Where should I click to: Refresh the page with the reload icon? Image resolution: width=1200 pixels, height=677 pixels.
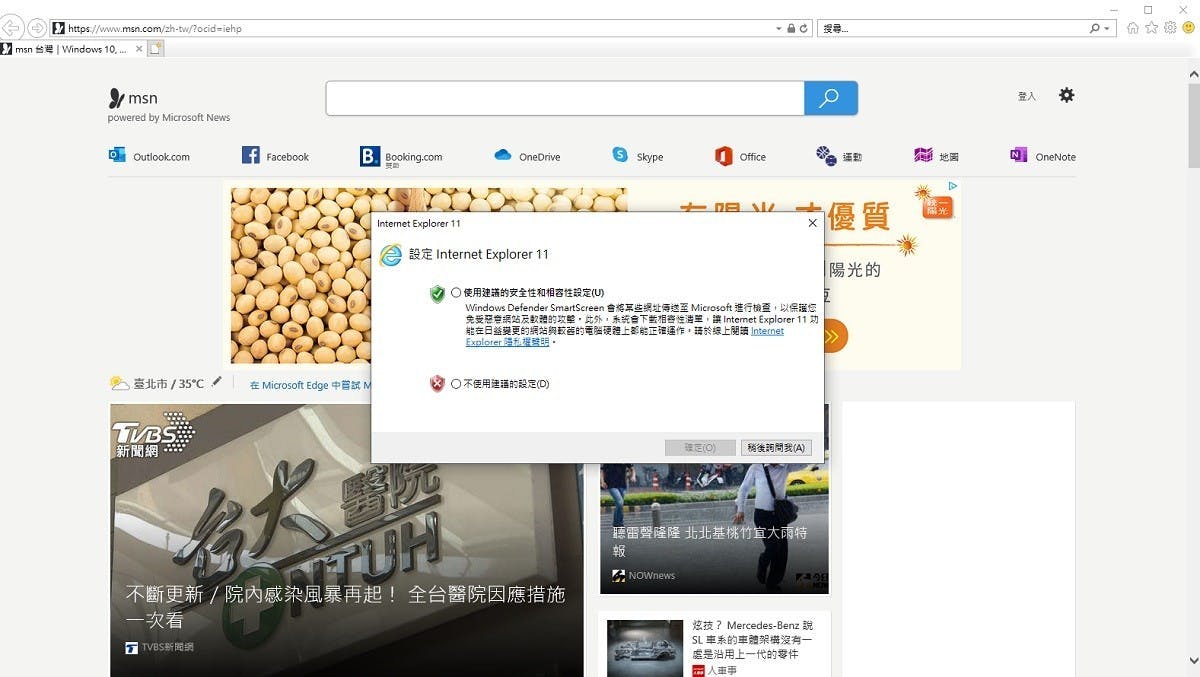point(805,29)
